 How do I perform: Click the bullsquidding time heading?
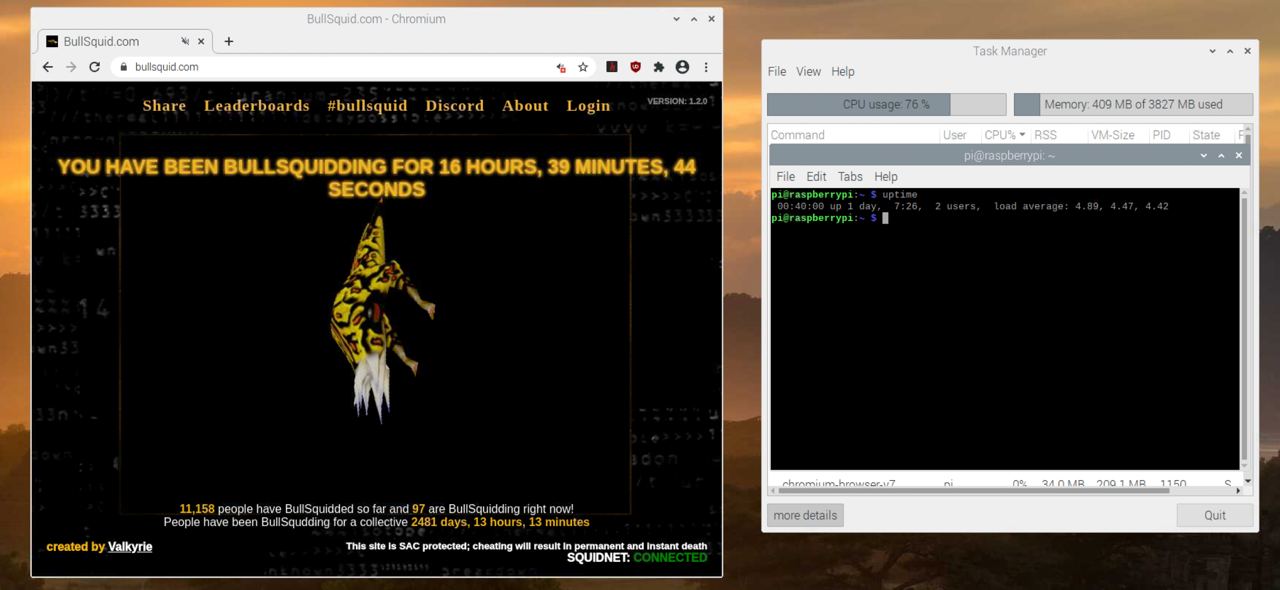[376, 178]
